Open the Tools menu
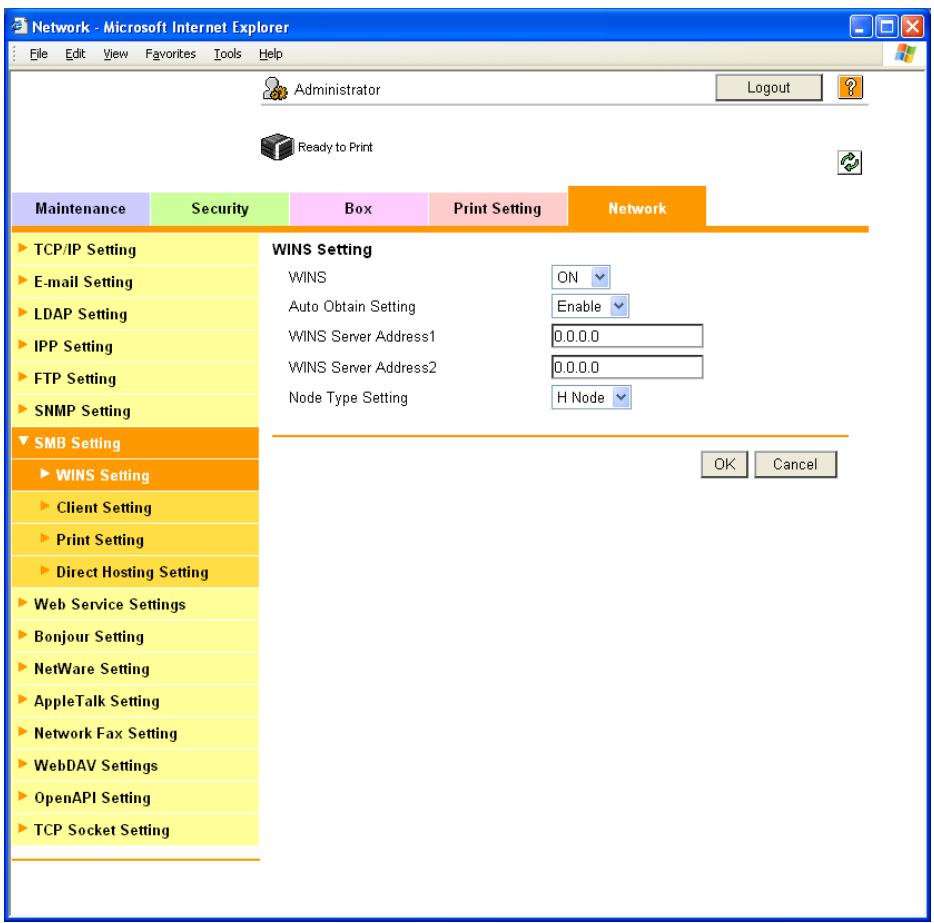 pyautogui.click(x=228, y=54)
